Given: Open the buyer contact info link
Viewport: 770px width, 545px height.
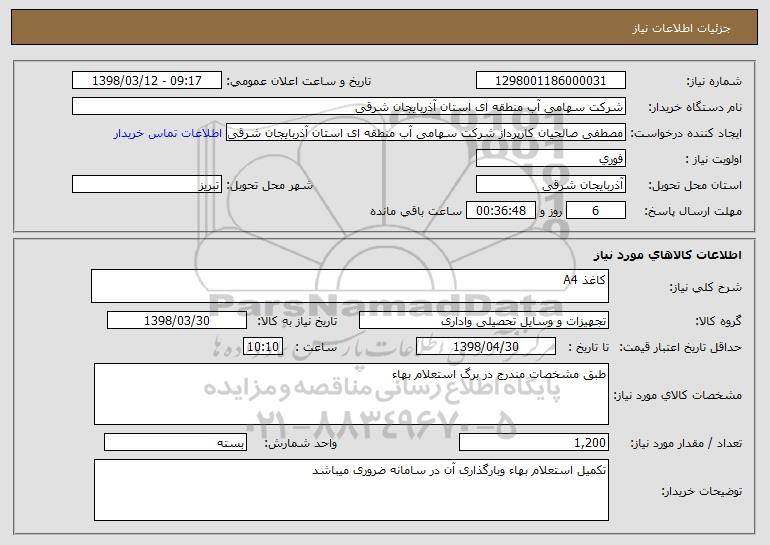Looking at the screenshot, I should (x=168, y=133).
